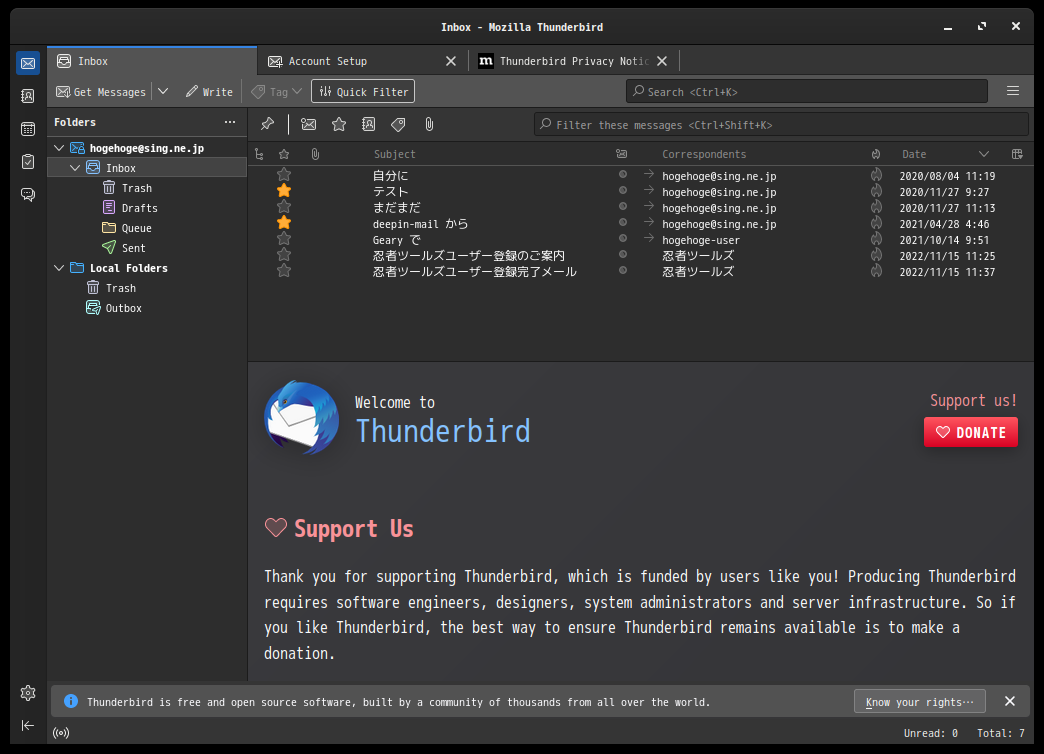1044x754 pixels.
Task: Click the red DONATE button
Action: (971, 432)
